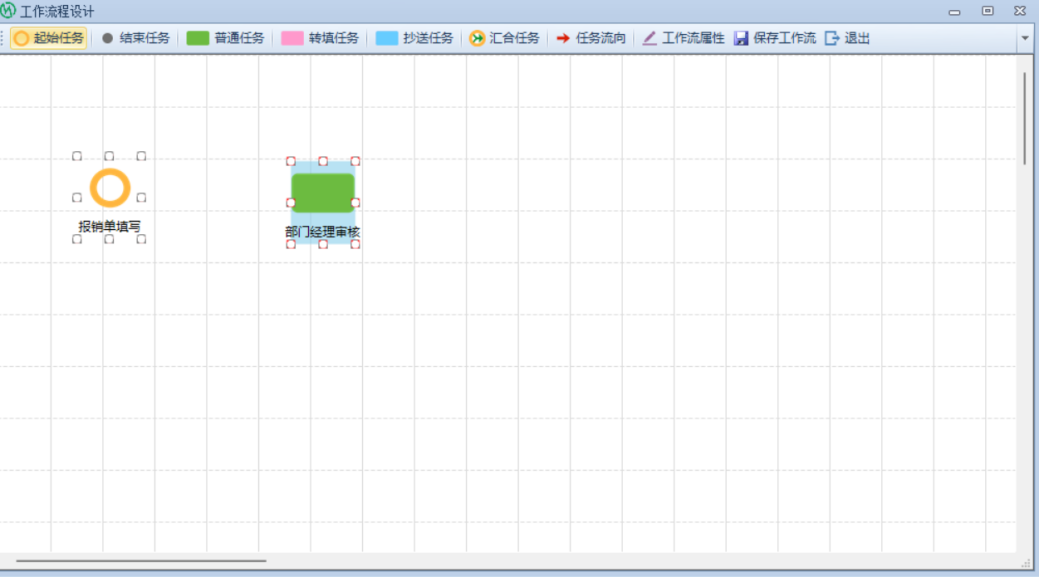Click the top-right handle of the green node
The height and width of the screenshot is (578, 1040).
pos(355,161)
